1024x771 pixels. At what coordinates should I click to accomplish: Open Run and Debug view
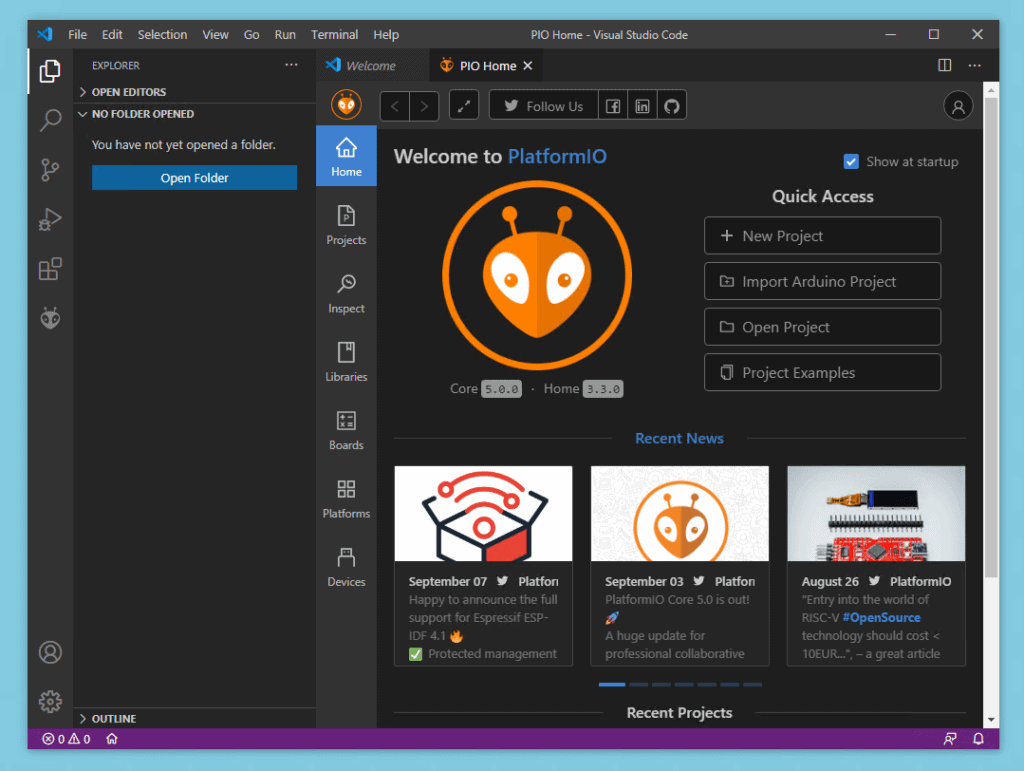(x=50, y=219)
